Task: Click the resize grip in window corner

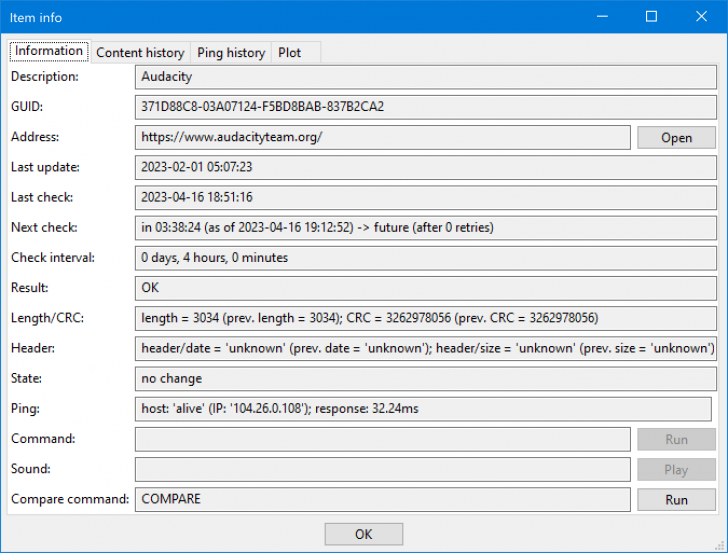Action: coord(721,546)
